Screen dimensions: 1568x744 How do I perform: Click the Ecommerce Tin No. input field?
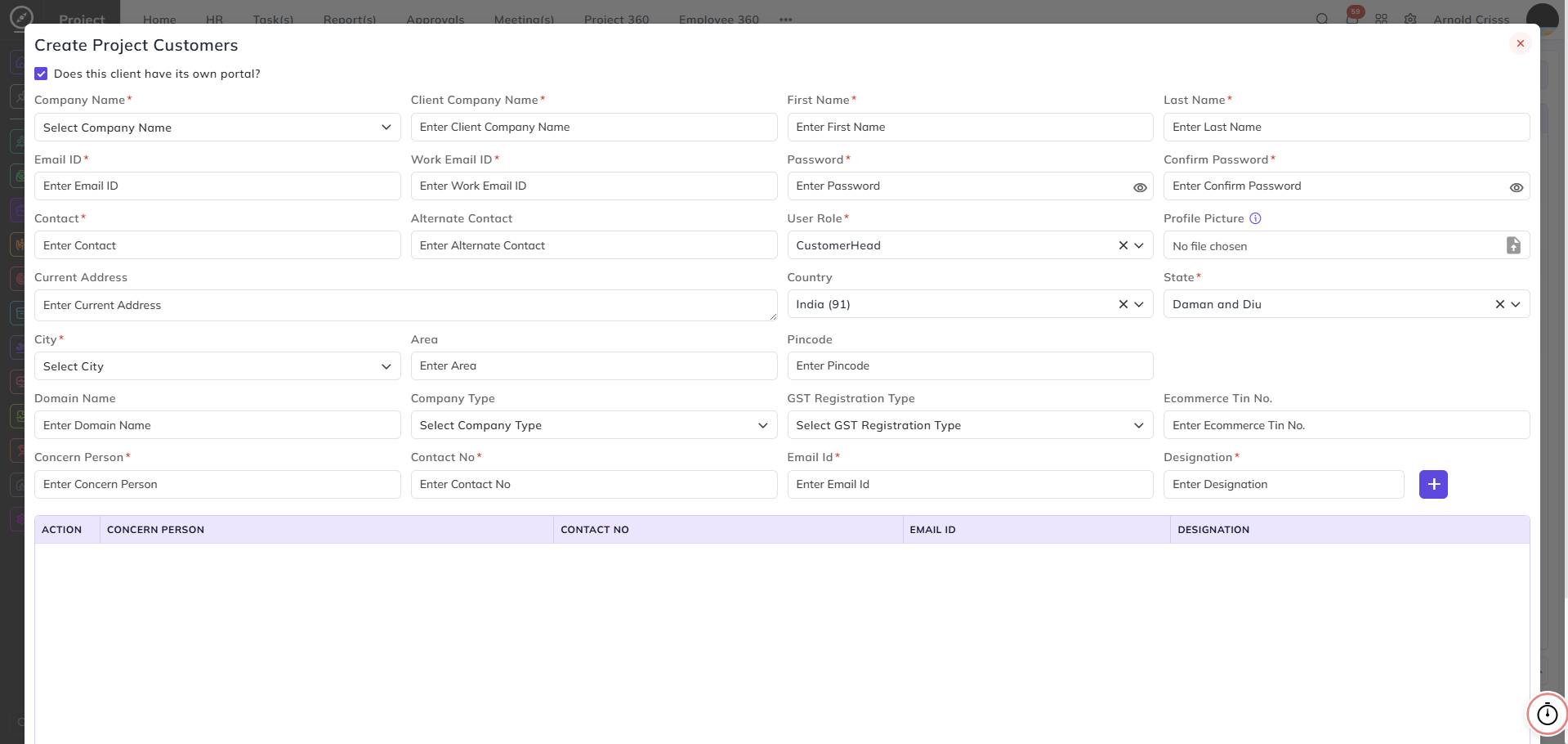point(1347,425)
